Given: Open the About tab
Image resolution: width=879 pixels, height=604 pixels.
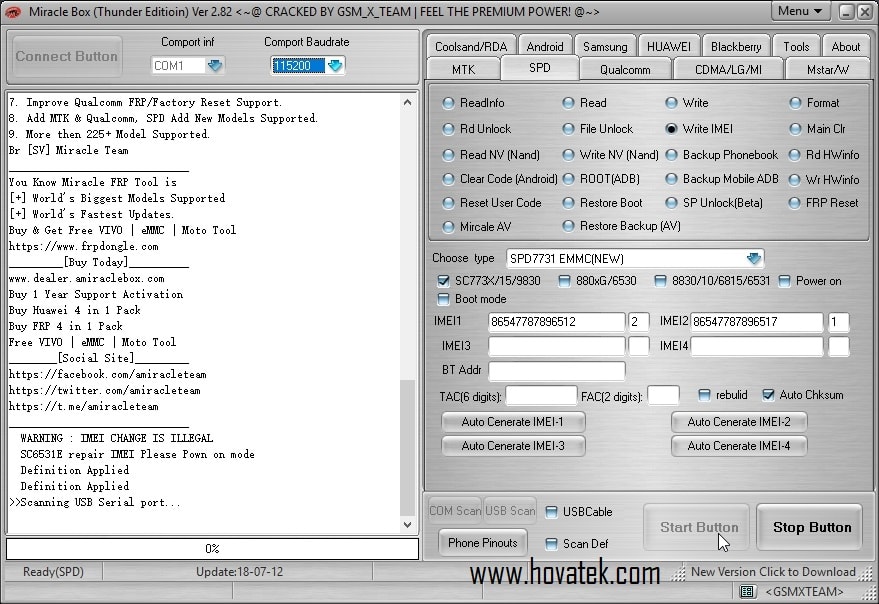Looking at the screenshot, I should click(845, 47).
